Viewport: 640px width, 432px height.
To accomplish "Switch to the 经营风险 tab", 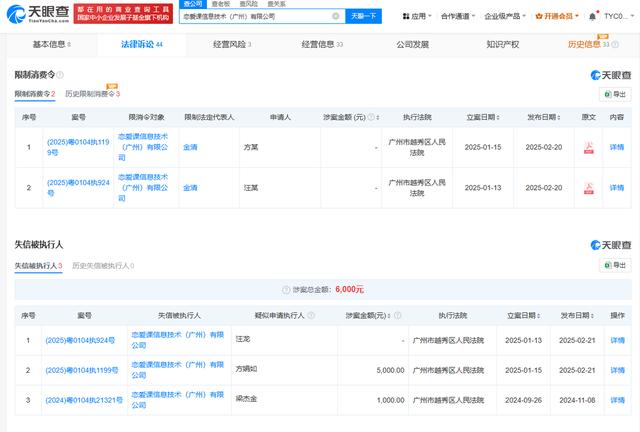I will 232,45.
